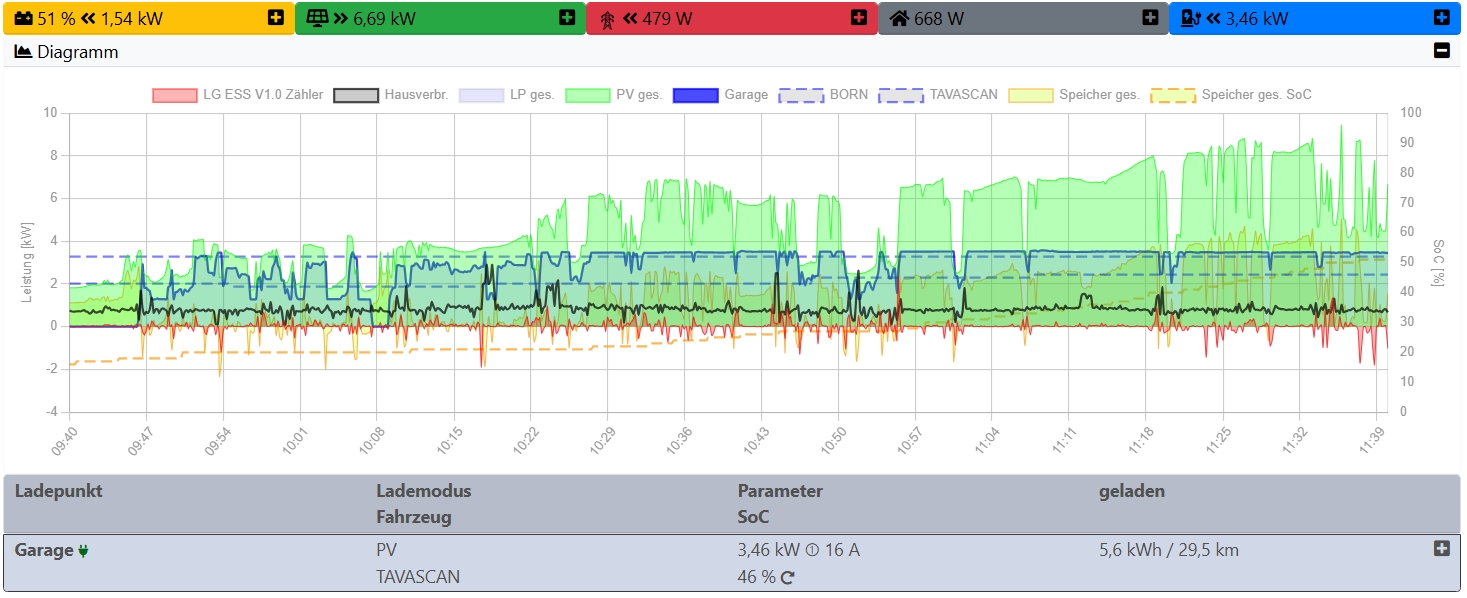1467x598 pixels.
Task: Expand the green PV 6,69 kW card plus
Action: coord(567,17)
